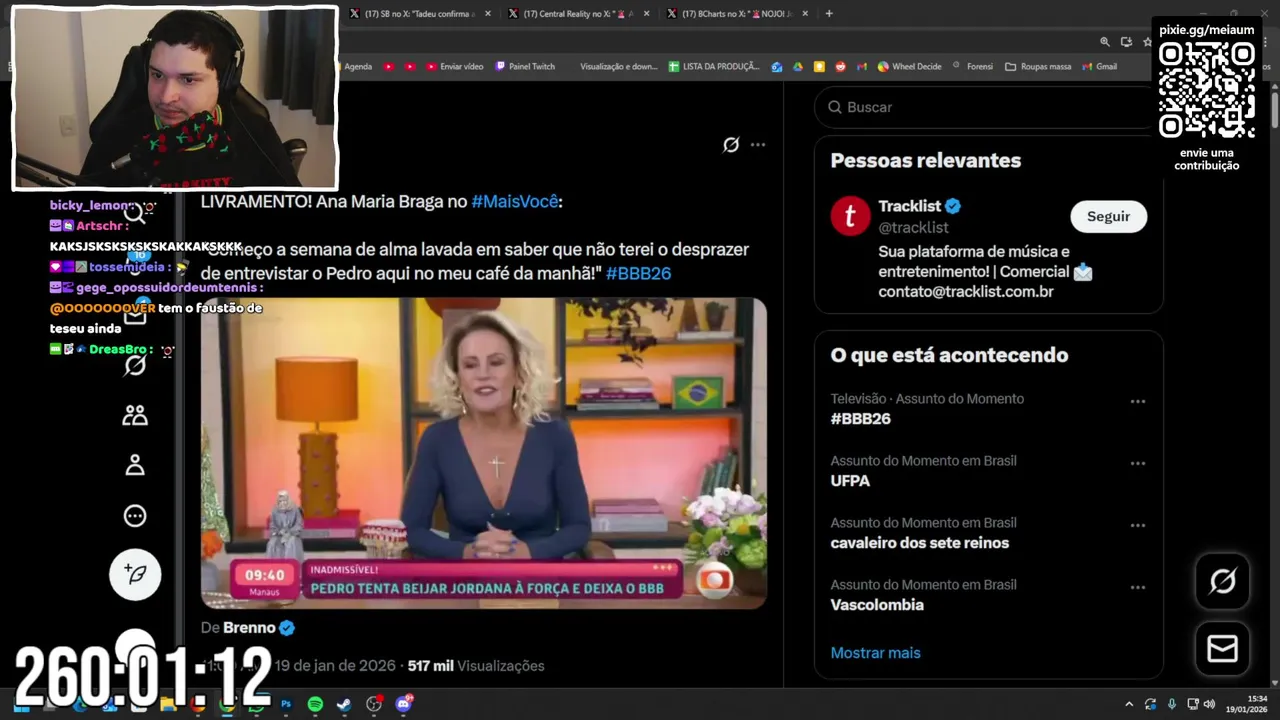Viewport: 1280px width, 720px height.
Task: Open the Roupas massa bookmarks folder
Action: click(1038, 67)
